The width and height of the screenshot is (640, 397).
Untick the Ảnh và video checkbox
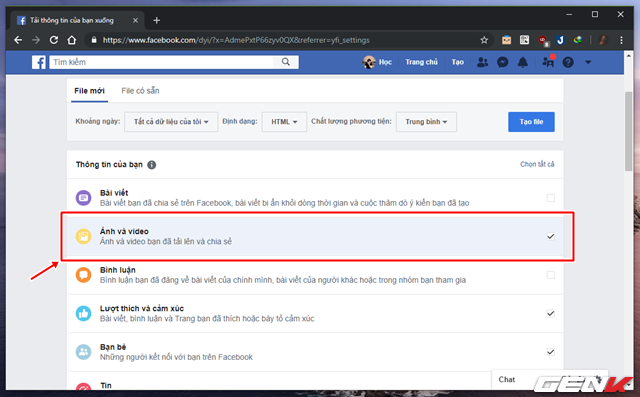(551, 236)
